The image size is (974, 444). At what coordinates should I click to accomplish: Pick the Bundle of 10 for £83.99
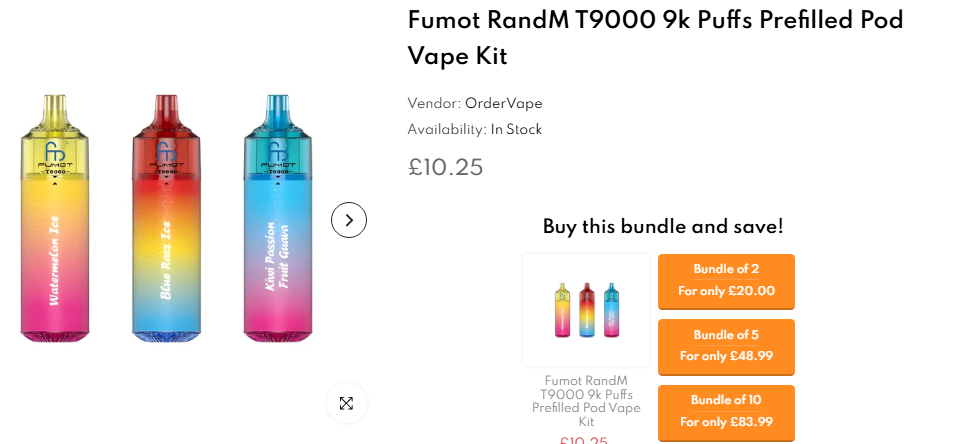(x=726, y=411)
